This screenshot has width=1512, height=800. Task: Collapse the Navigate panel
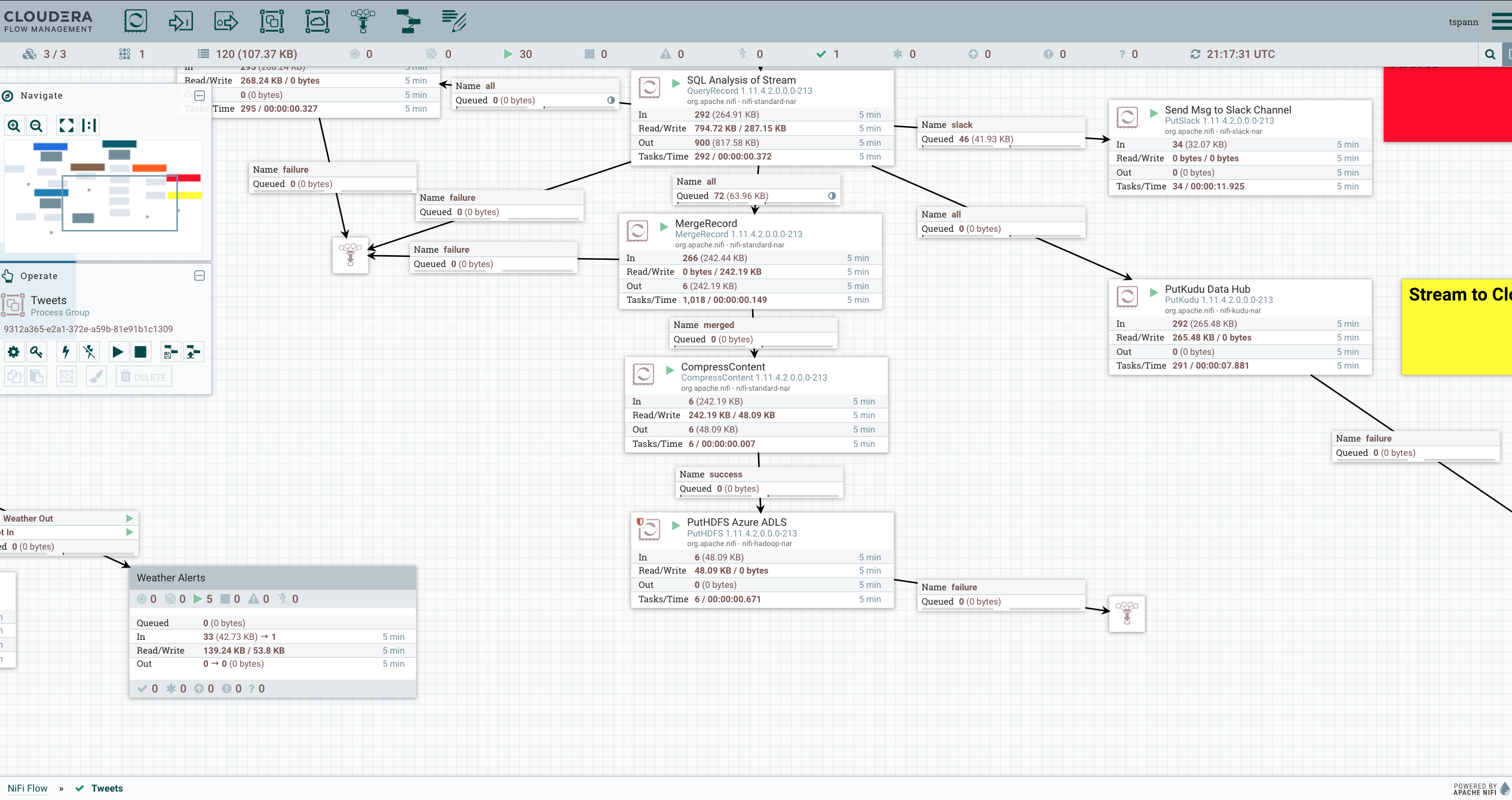pyautogui.click(x=200, y=96)
